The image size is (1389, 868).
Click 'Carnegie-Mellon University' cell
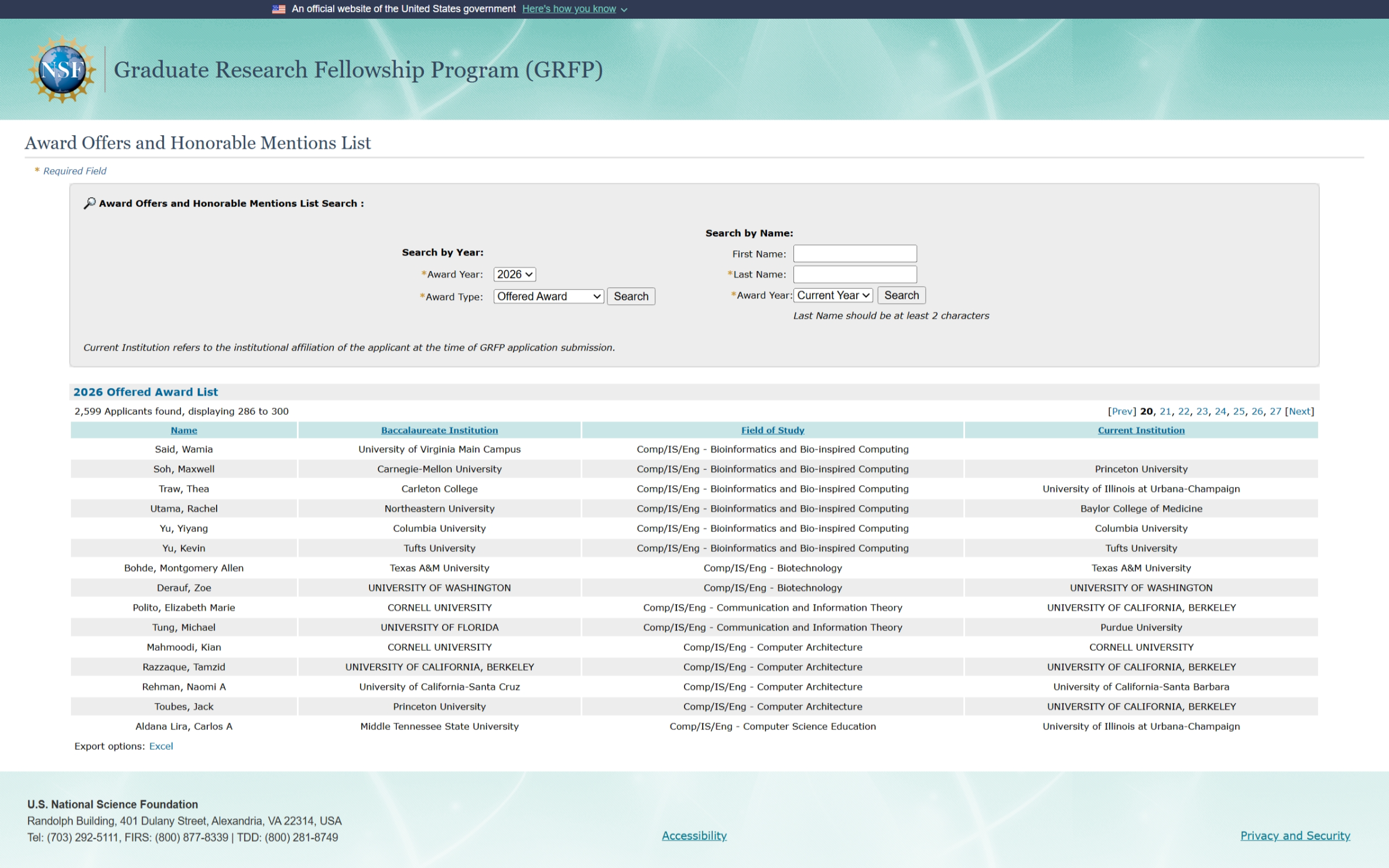point(439,469)
